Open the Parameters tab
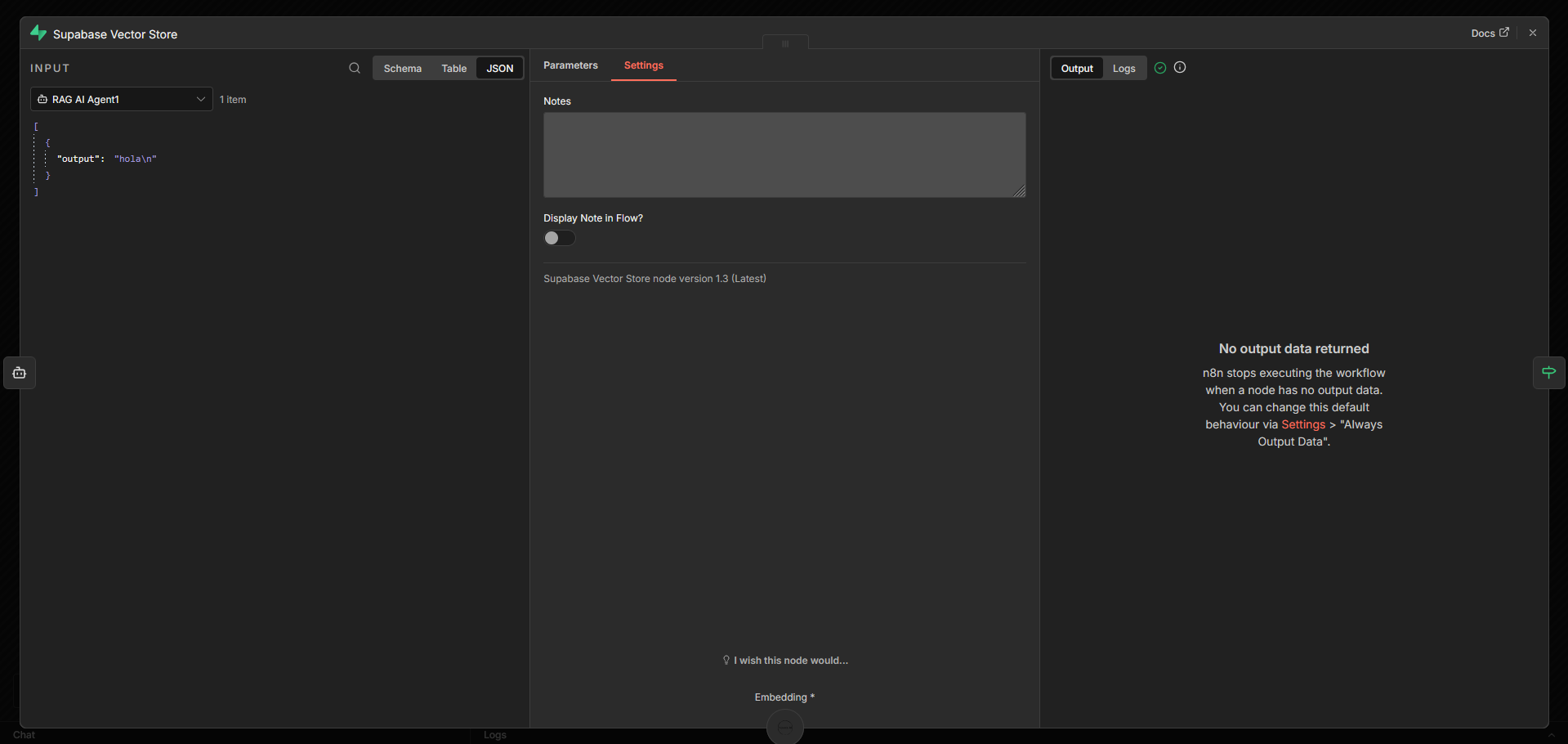The width and height of the screenshot is (1568, 744). tap(570, 65)
